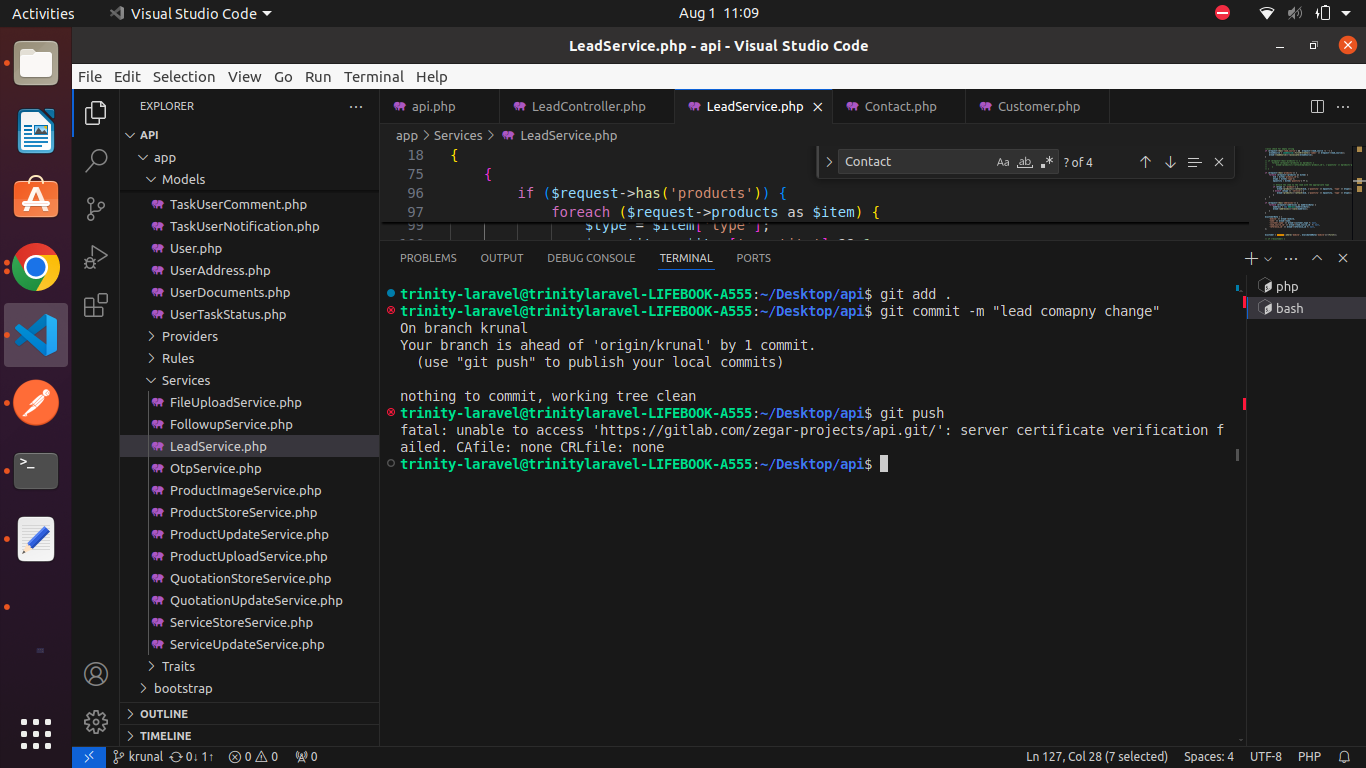Viewport: 1366px width, 768px height.
Task: Open the Source Control view
Action: point(96,208)
